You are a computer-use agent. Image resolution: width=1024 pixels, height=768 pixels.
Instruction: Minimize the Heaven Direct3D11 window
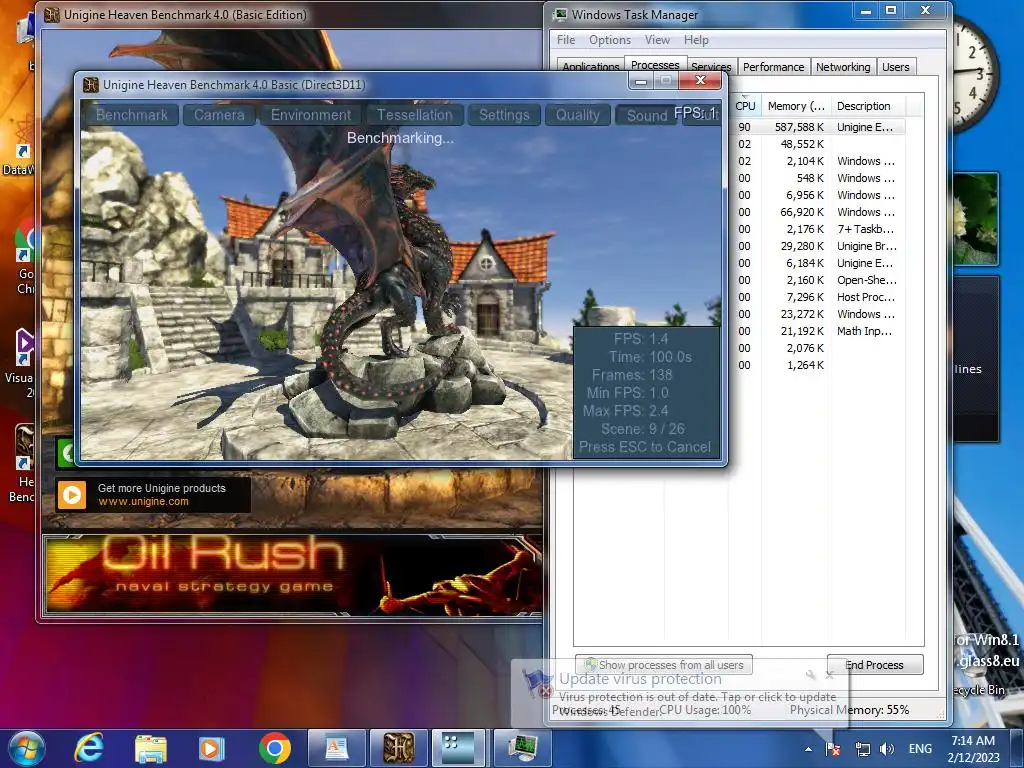641,82
